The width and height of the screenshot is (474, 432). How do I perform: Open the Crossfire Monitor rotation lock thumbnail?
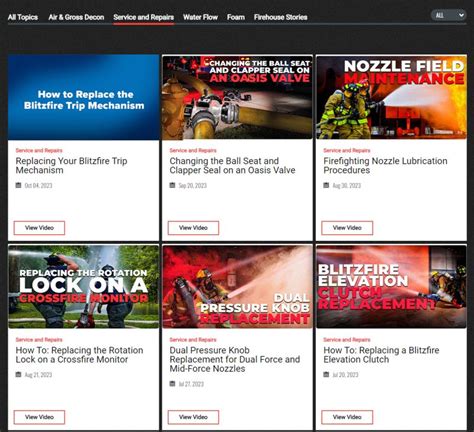[84, 287]
